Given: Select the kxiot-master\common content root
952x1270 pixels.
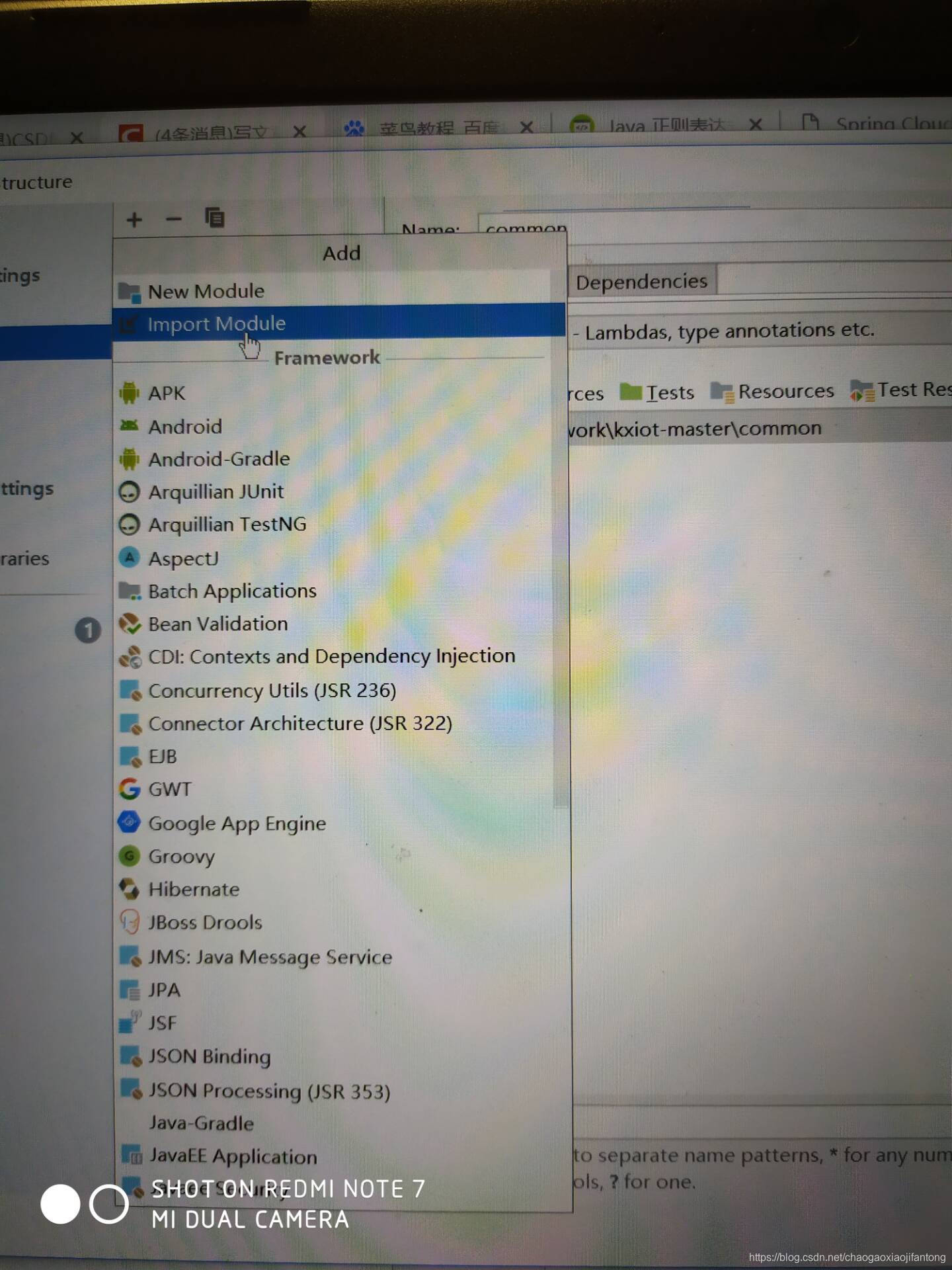Looking at the screenshot, I should (x=760, y=428).
